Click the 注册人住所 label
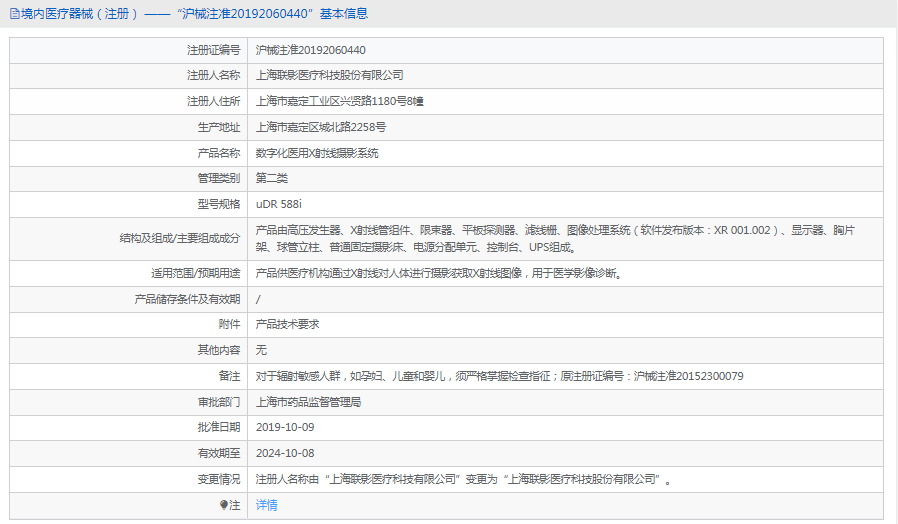The height and width of the screenshot is (524, 898). 214,101
